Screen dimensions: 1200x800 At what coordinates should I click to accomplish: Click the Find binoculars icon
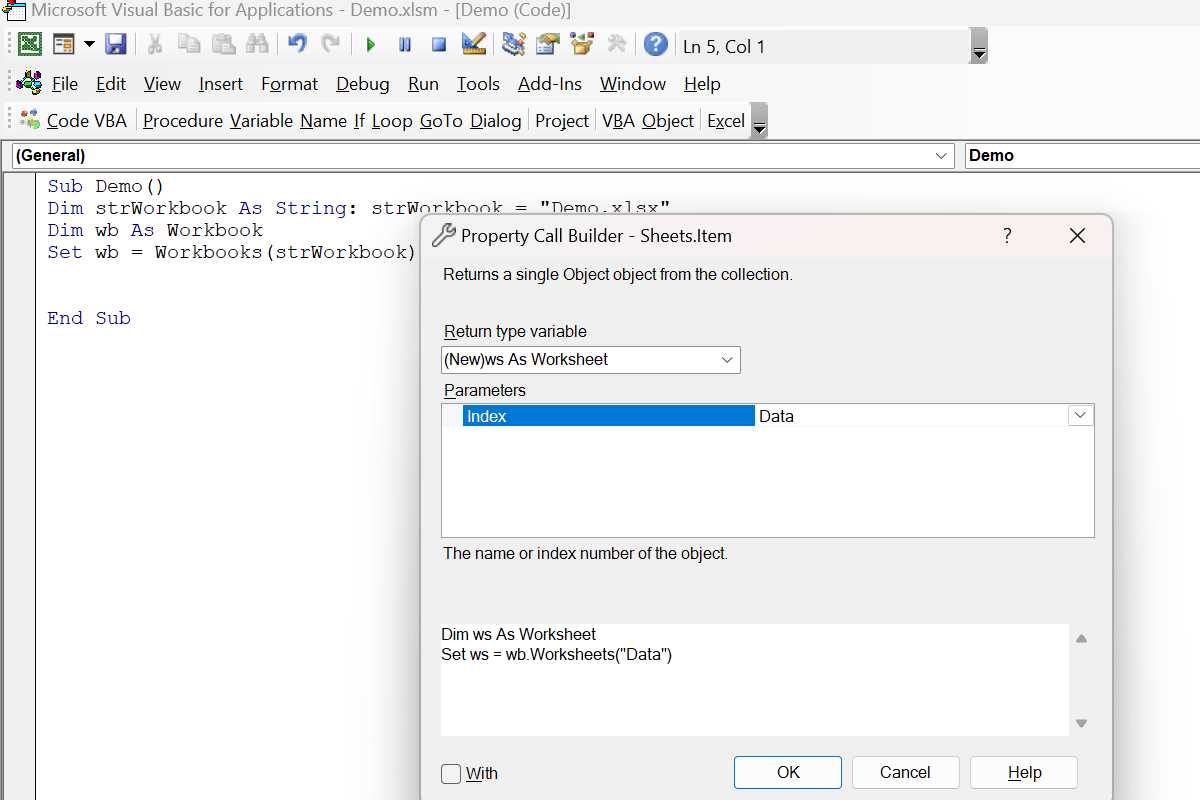click(x=257, y=44)
